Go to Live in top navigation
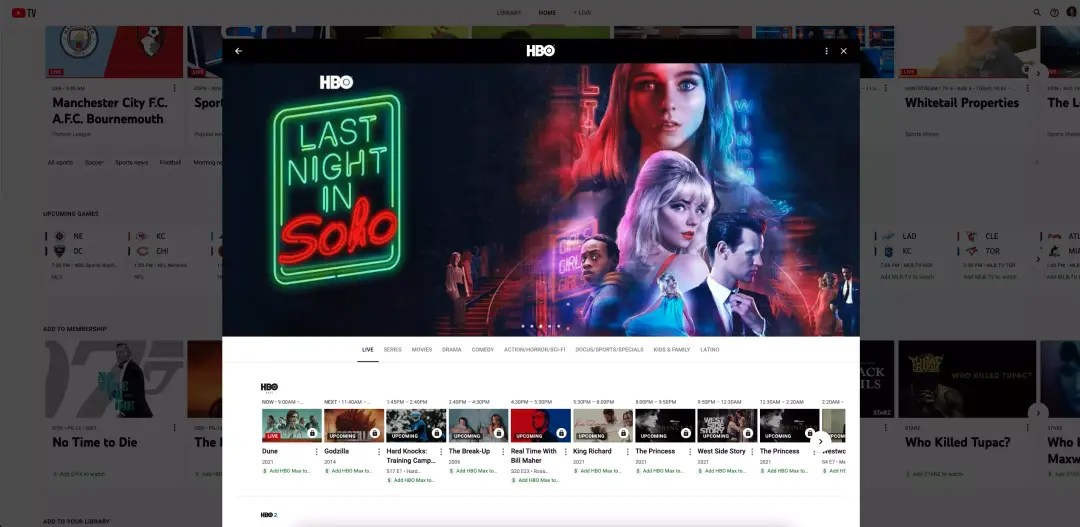The width and height of the screenshot is (1080, 527). pos(583,12)
